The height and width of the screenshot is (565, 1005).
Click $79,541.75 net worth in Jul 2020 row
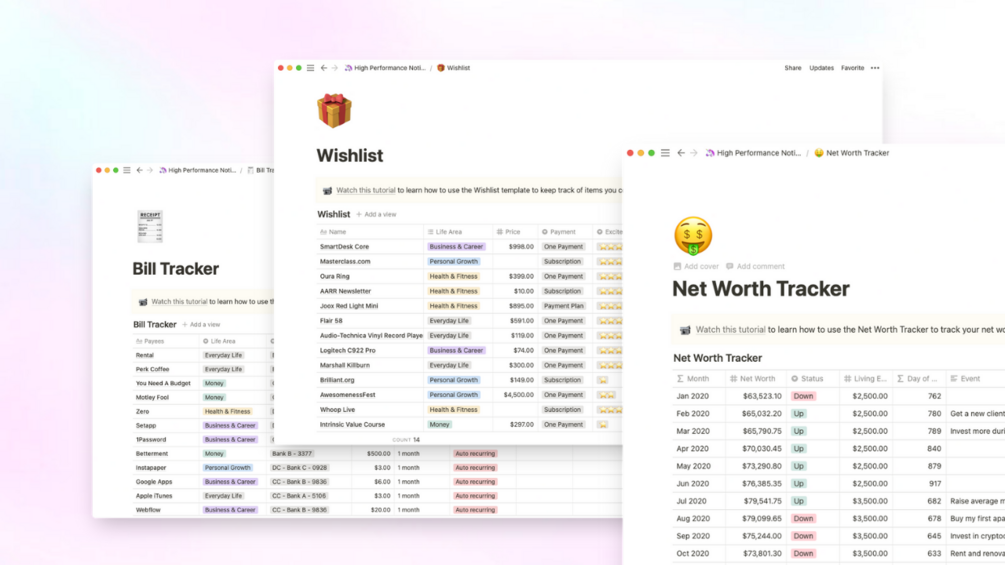point(762,502)
